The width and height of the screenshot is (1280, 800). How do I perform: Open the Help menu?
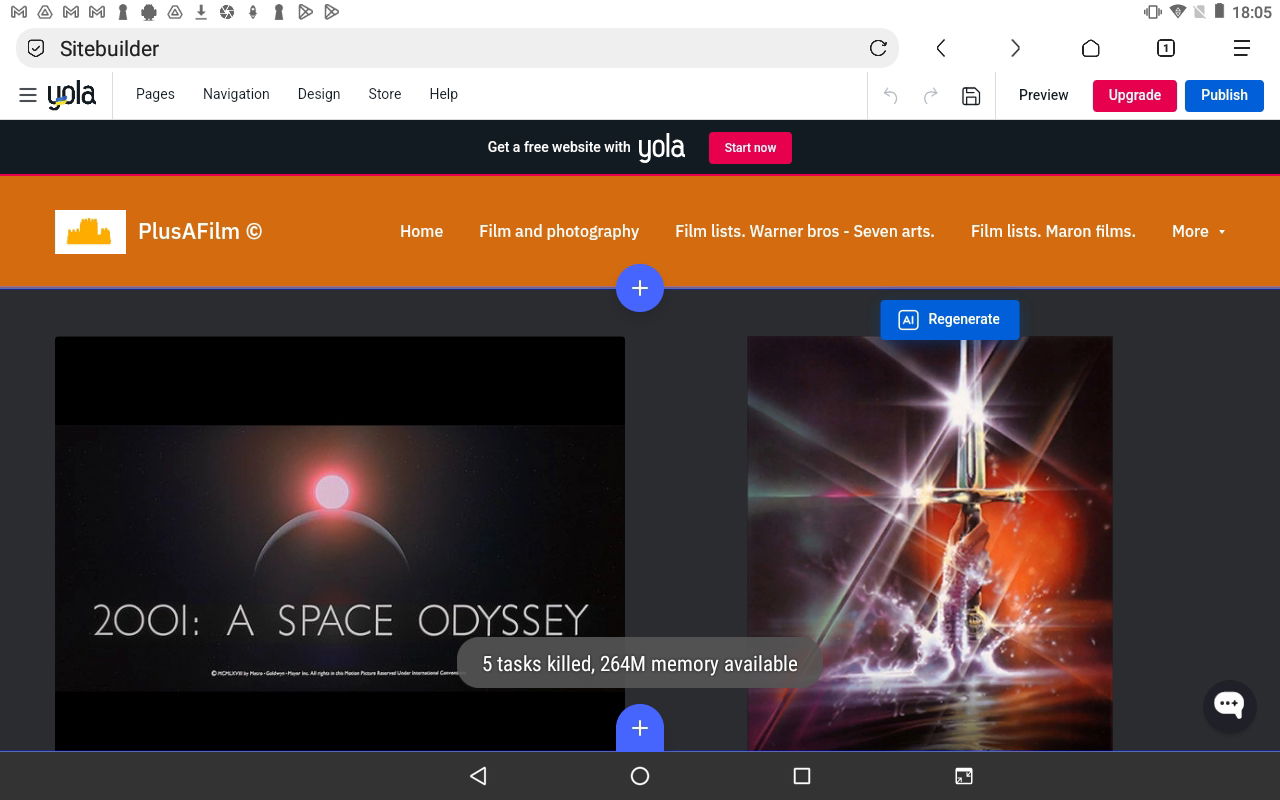pyautogui.click(x=443, y=94)
